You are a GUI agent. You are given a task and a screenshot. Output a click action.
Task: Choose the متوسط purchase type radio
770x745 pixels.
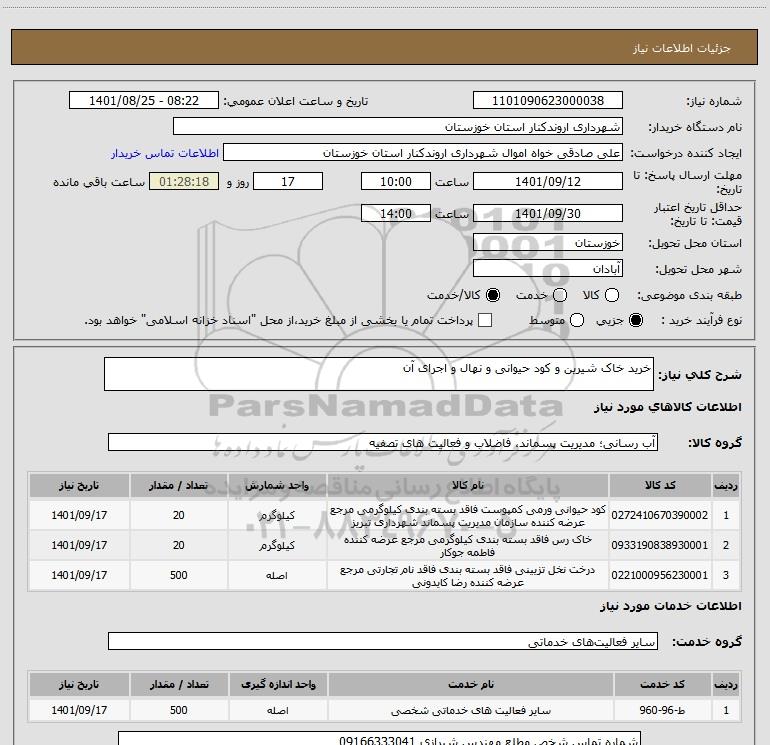577,321
